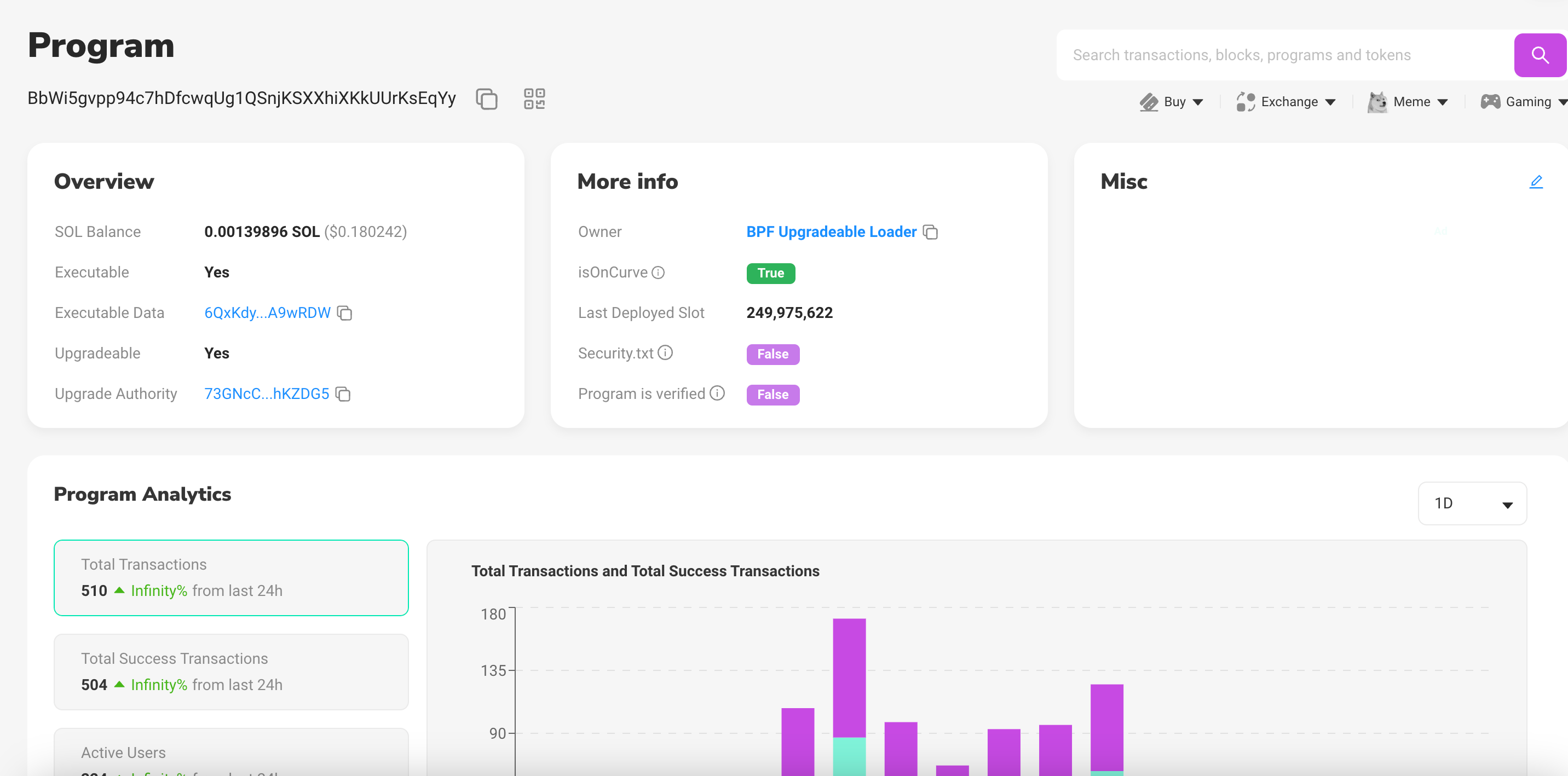Focus the search transactions, blocks, programs field

tap(1284, 55)
